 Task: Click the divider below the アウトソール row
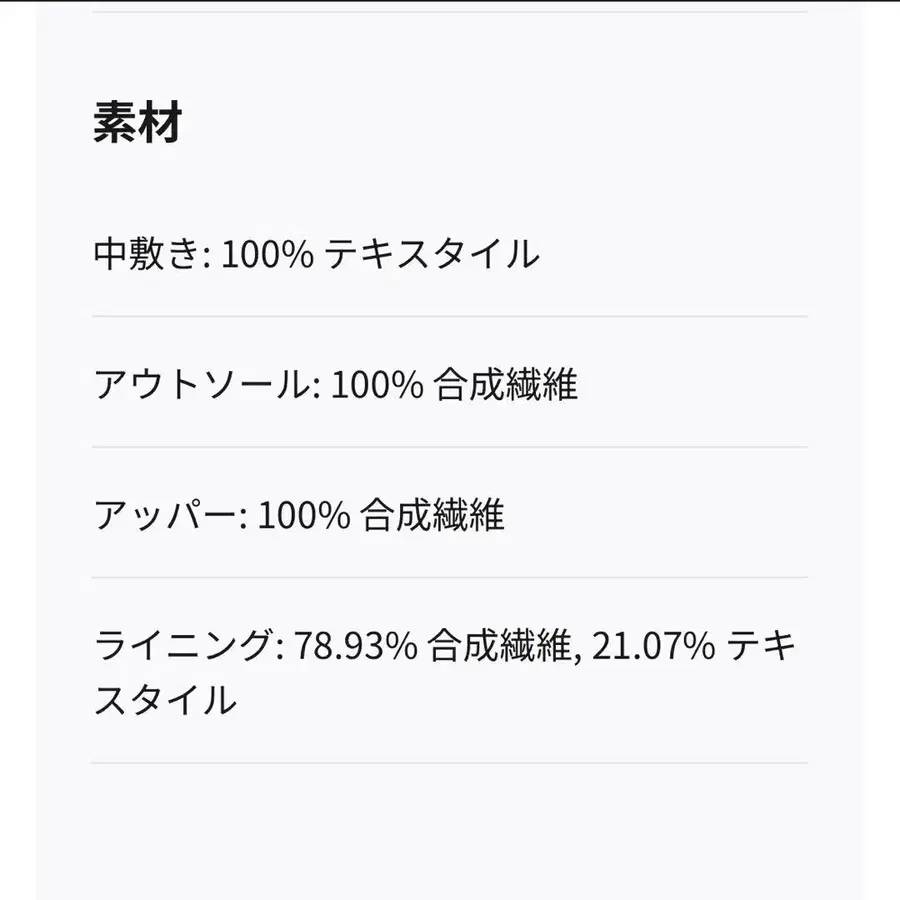click(449, 447)
